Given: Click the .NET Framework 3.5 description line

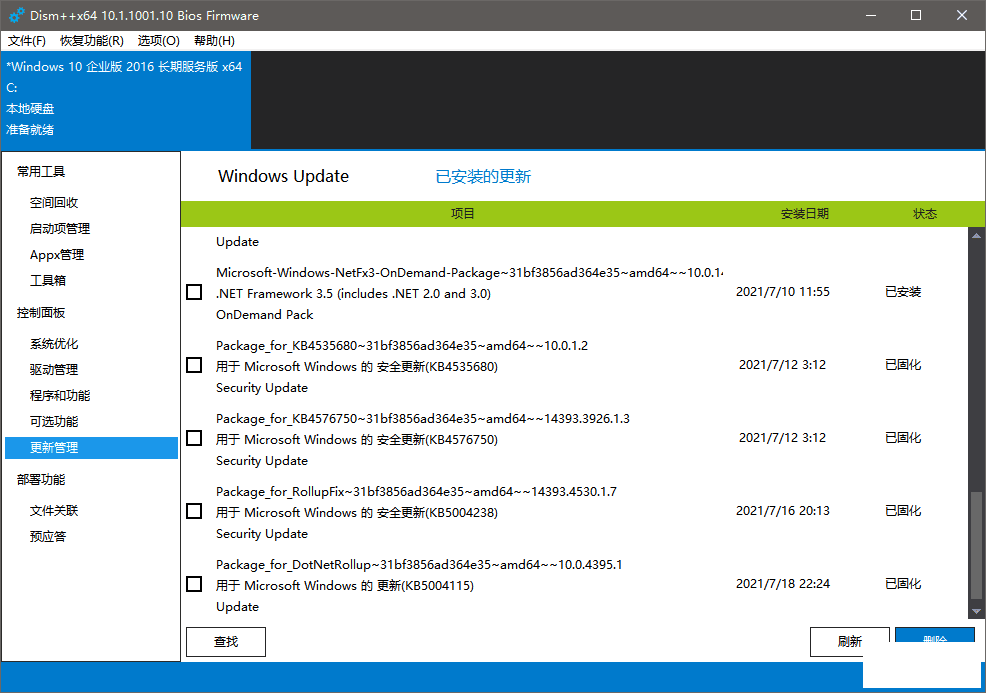Looking at the screenshot, I should [353, 294].
